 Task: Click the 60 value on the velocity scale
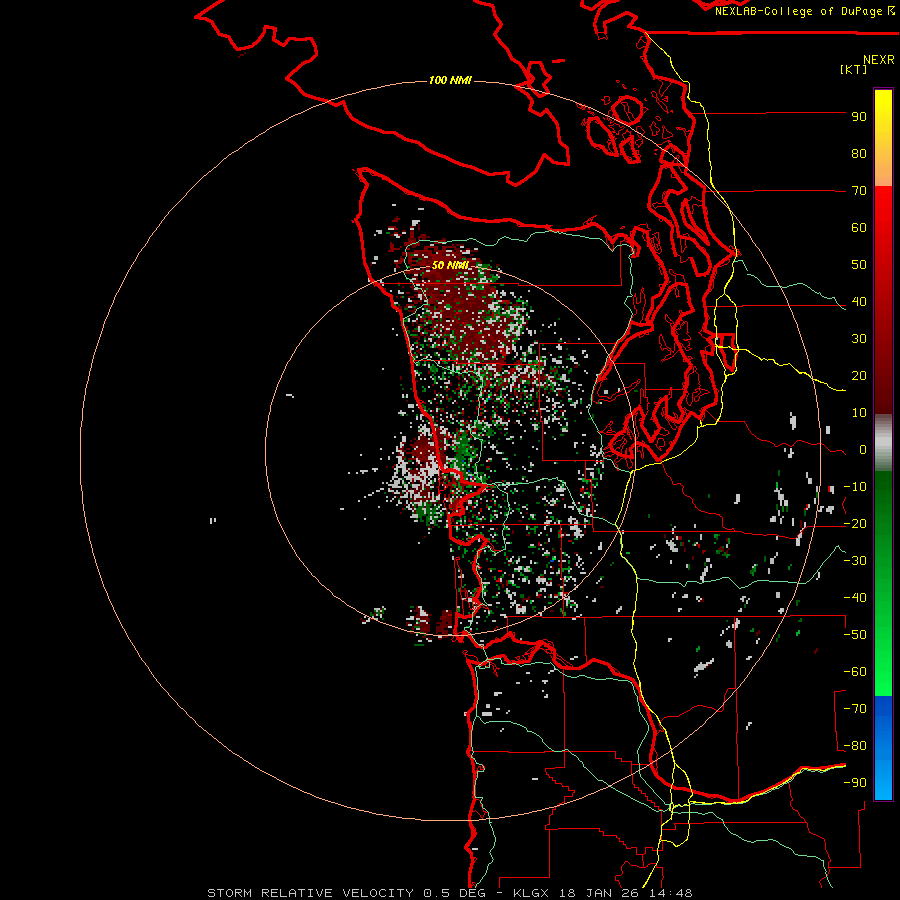pyautogui.click(x=859, y=228)
